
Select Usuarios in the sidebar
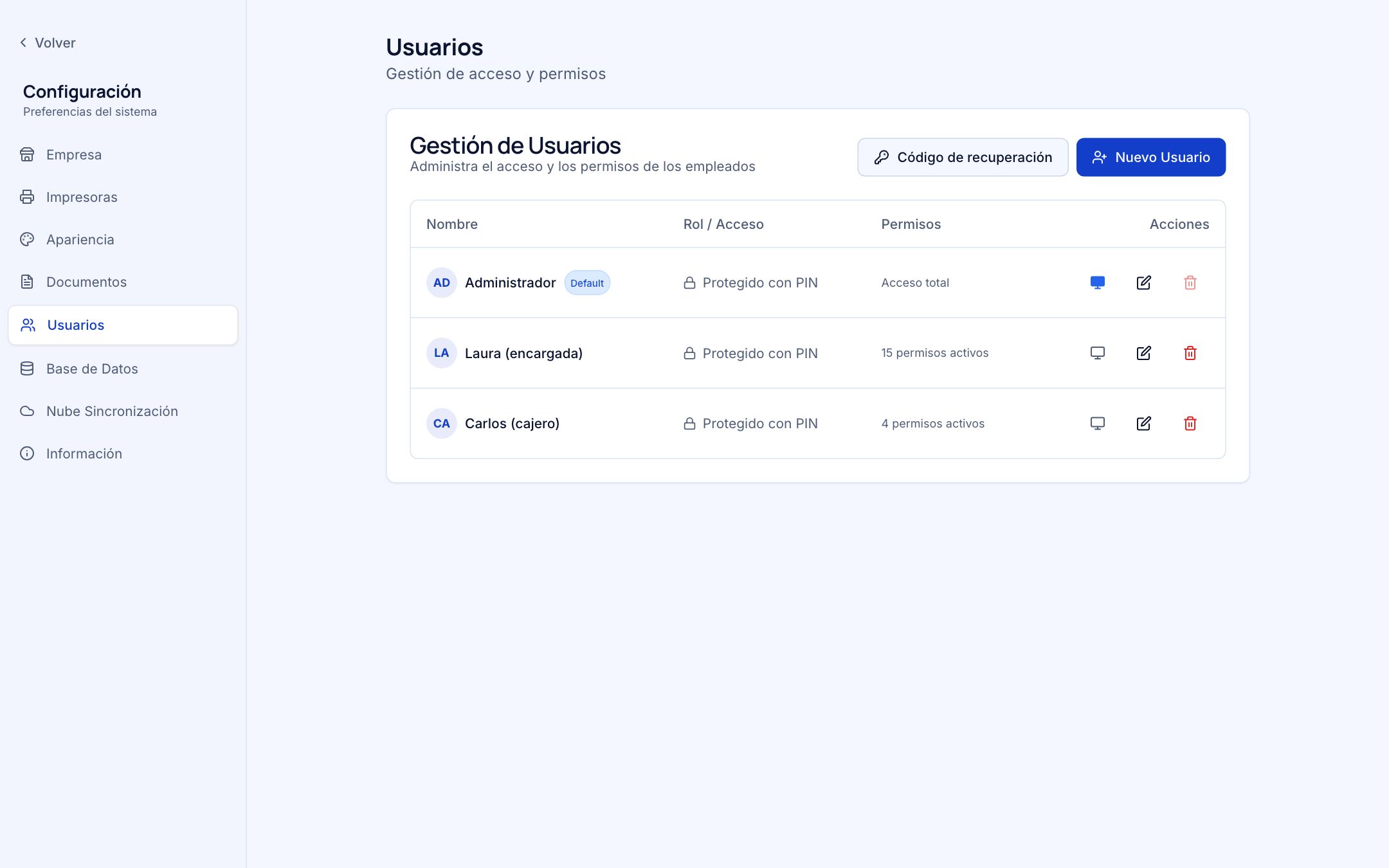tap(123, 325)
